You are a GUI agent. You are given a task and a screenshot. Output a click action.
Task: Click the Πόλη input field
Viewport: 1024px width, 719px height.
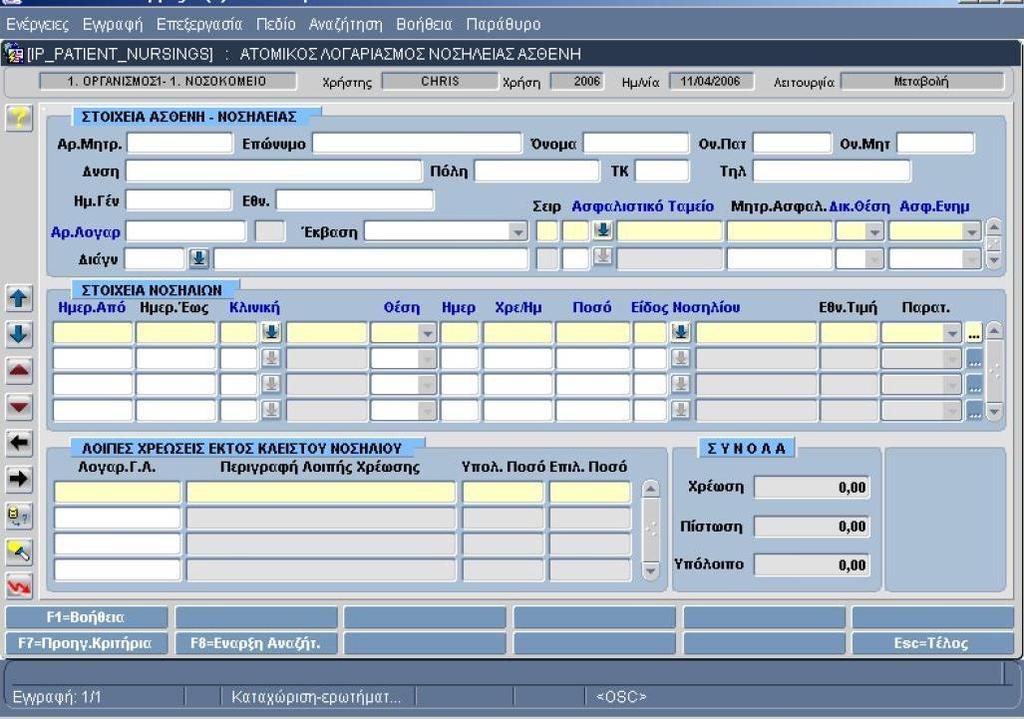pos(536,171)
